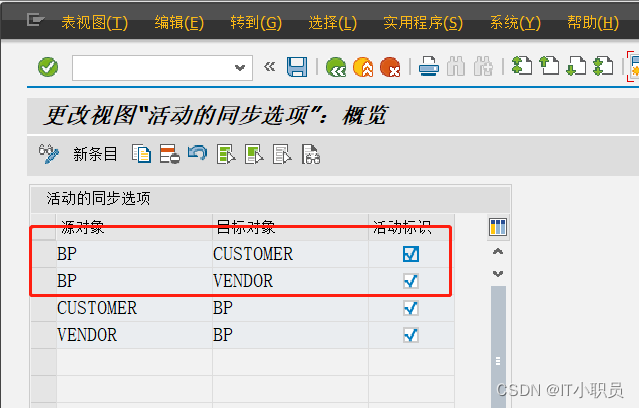Screen dimensions: 639x408
Task: Select row selector for BP VENDOR row
Action: click(x=44, y=281)
